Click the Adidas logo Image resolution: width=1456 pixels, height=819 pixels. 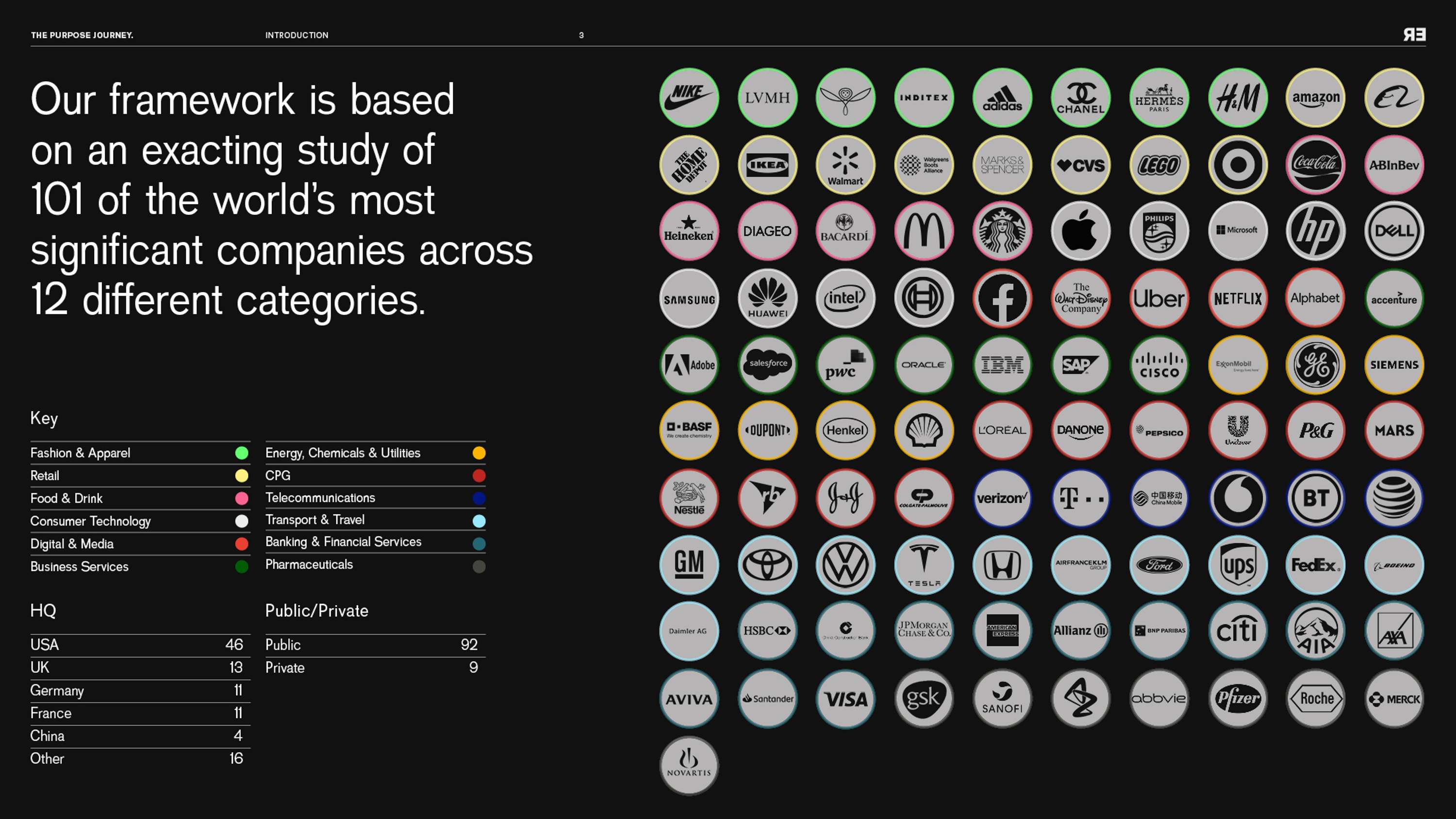point(1002,98)
